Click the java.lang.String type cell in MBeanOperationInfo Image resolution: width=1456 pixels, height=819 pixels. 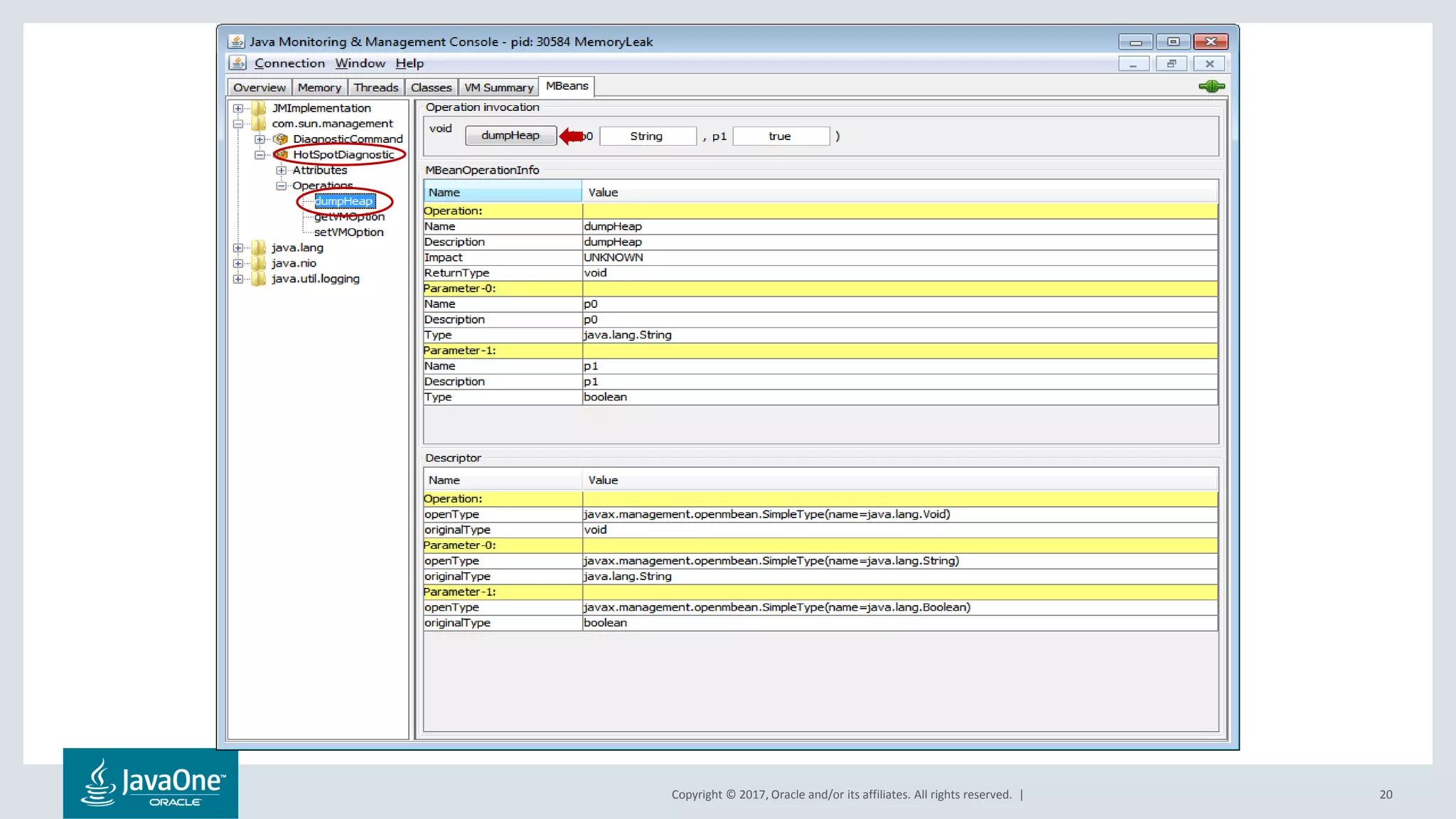pos(900,335)
